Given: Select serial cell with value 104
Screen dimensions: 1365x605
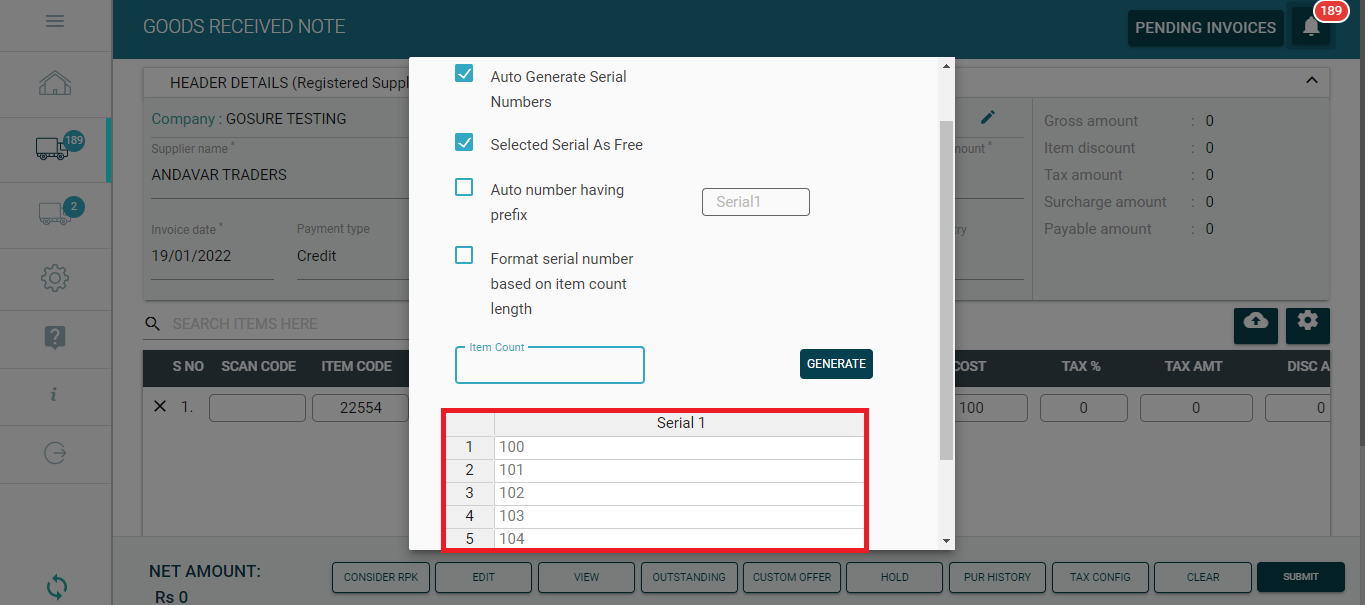Looking at the screenshot, I should click(680, 538).
